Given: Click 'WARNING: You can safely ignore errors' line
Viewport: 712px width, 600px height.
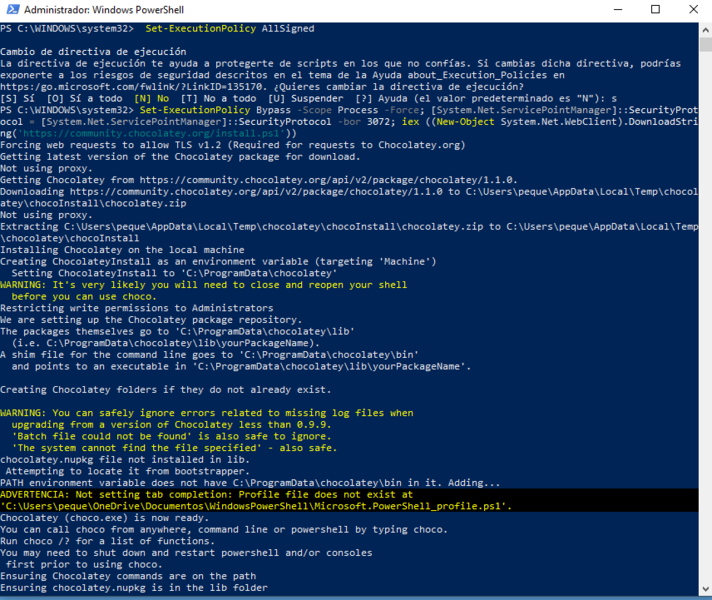Looking at the screenshot, I should coord(207,413).
